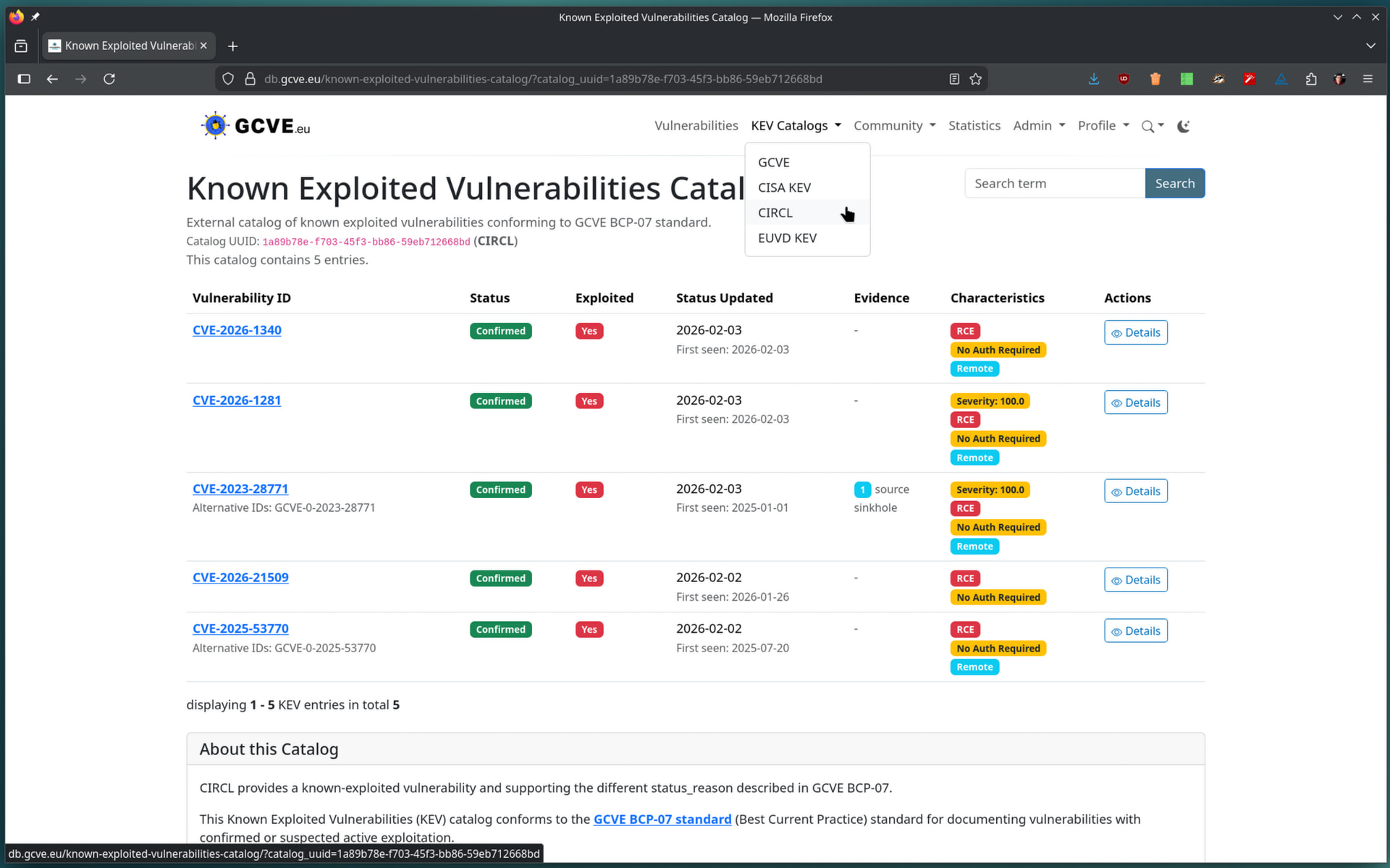
Task: Open uBlock Origin extension icon
Action: (x=1124, y=79)
